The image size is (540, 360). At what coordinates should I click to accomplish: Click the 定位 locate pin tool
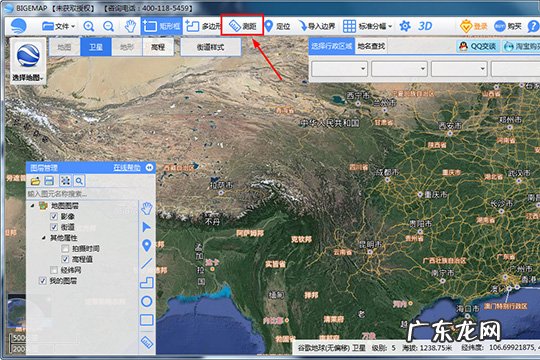point(278,26)
